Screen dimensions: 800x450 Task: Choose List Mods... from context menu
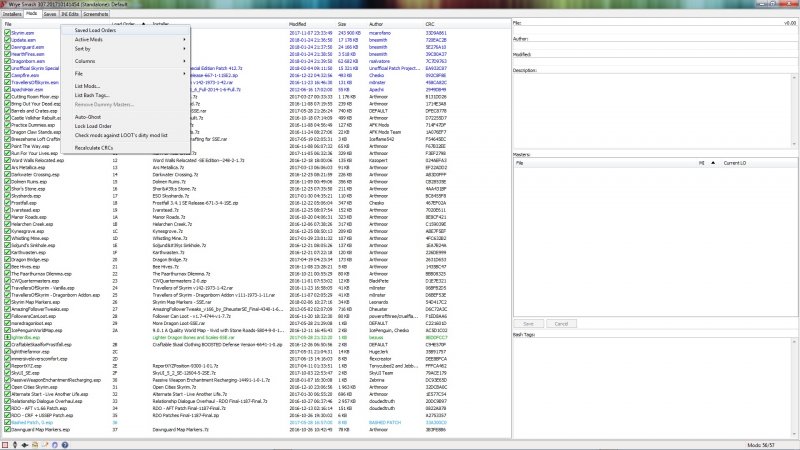coord(126,86)
